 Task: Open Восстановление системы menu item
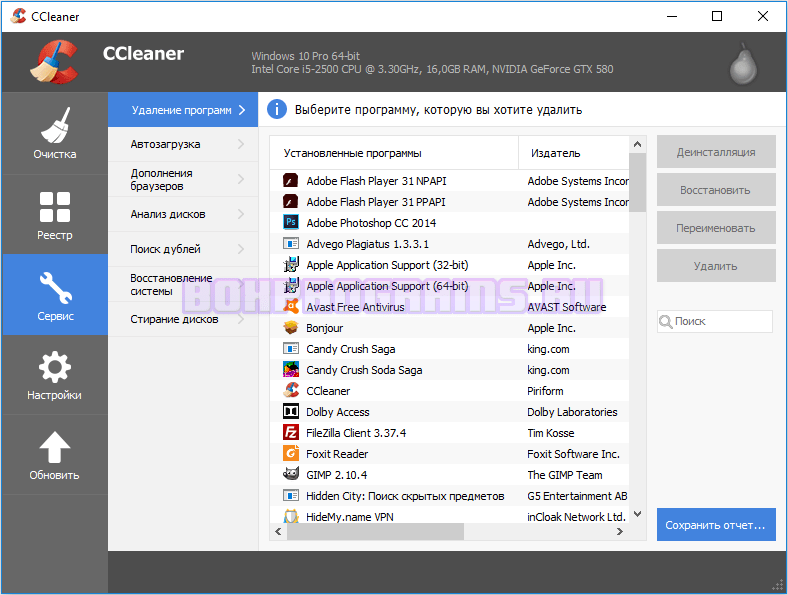pos(183,284)
